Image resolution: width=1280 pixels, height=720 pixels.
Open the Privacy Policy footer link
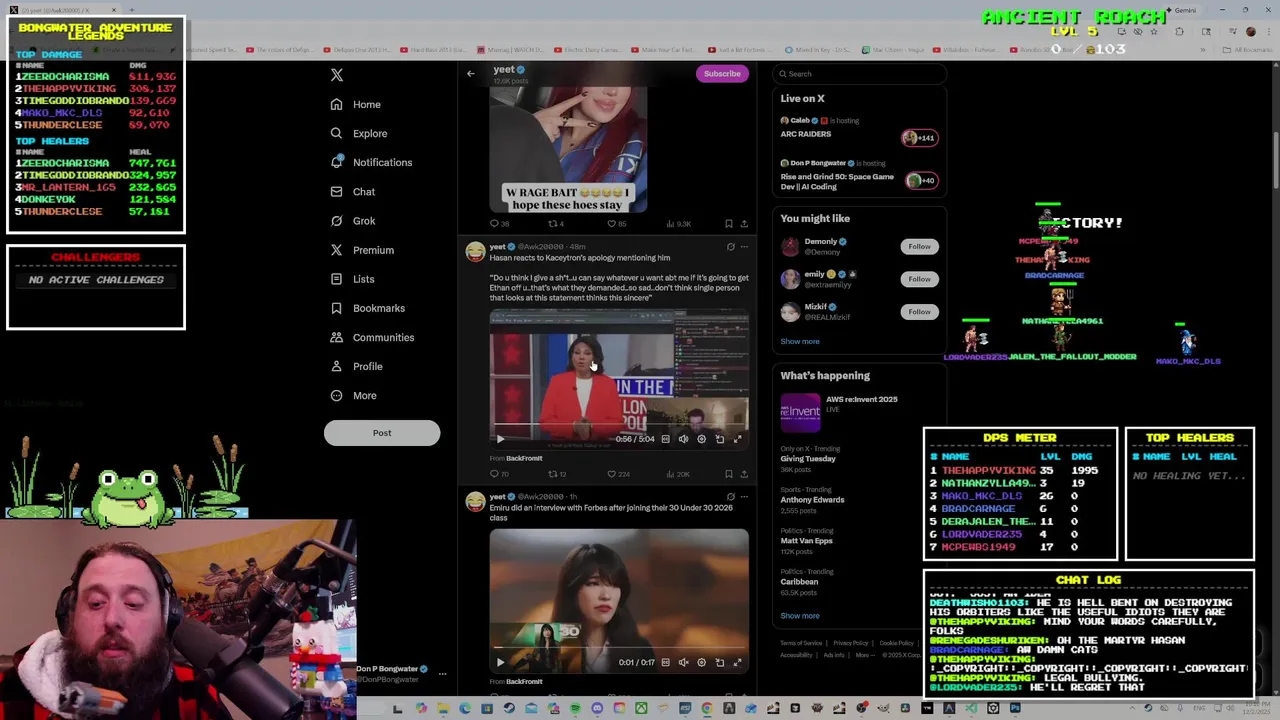point(850,643)
